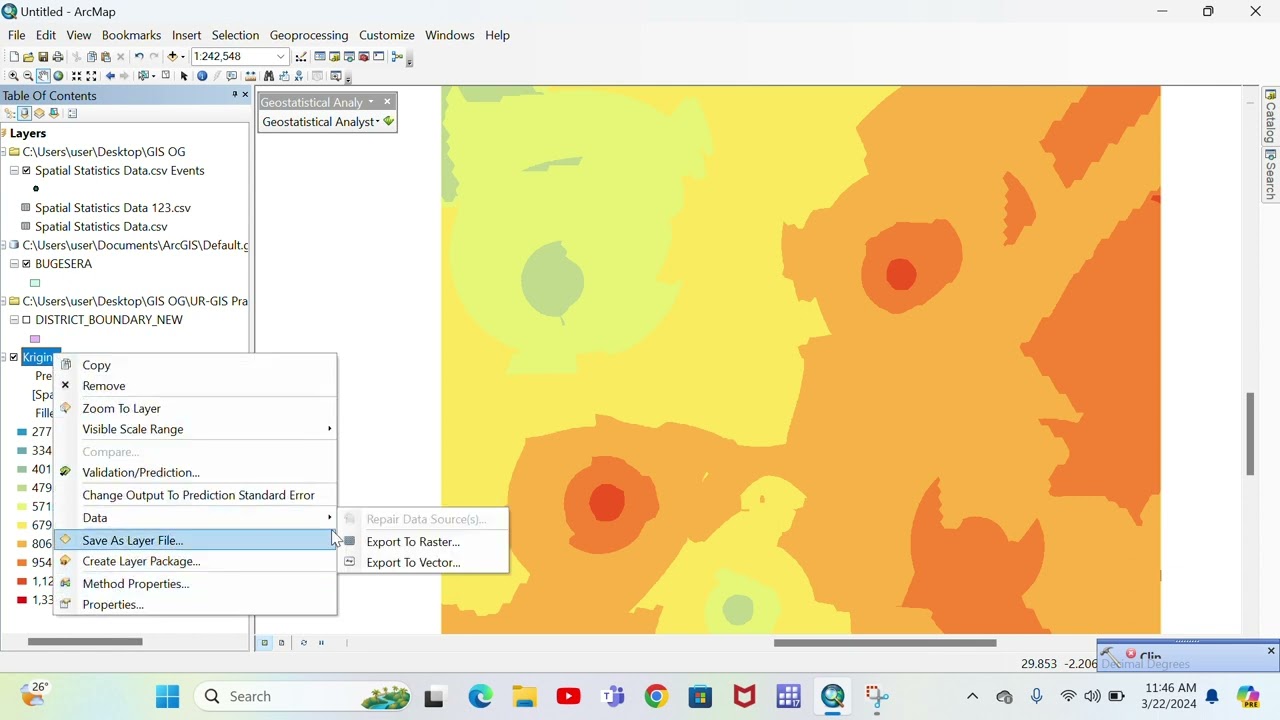
Task: Choose the Select Elements arrow tool
Action: coord(184,76)
